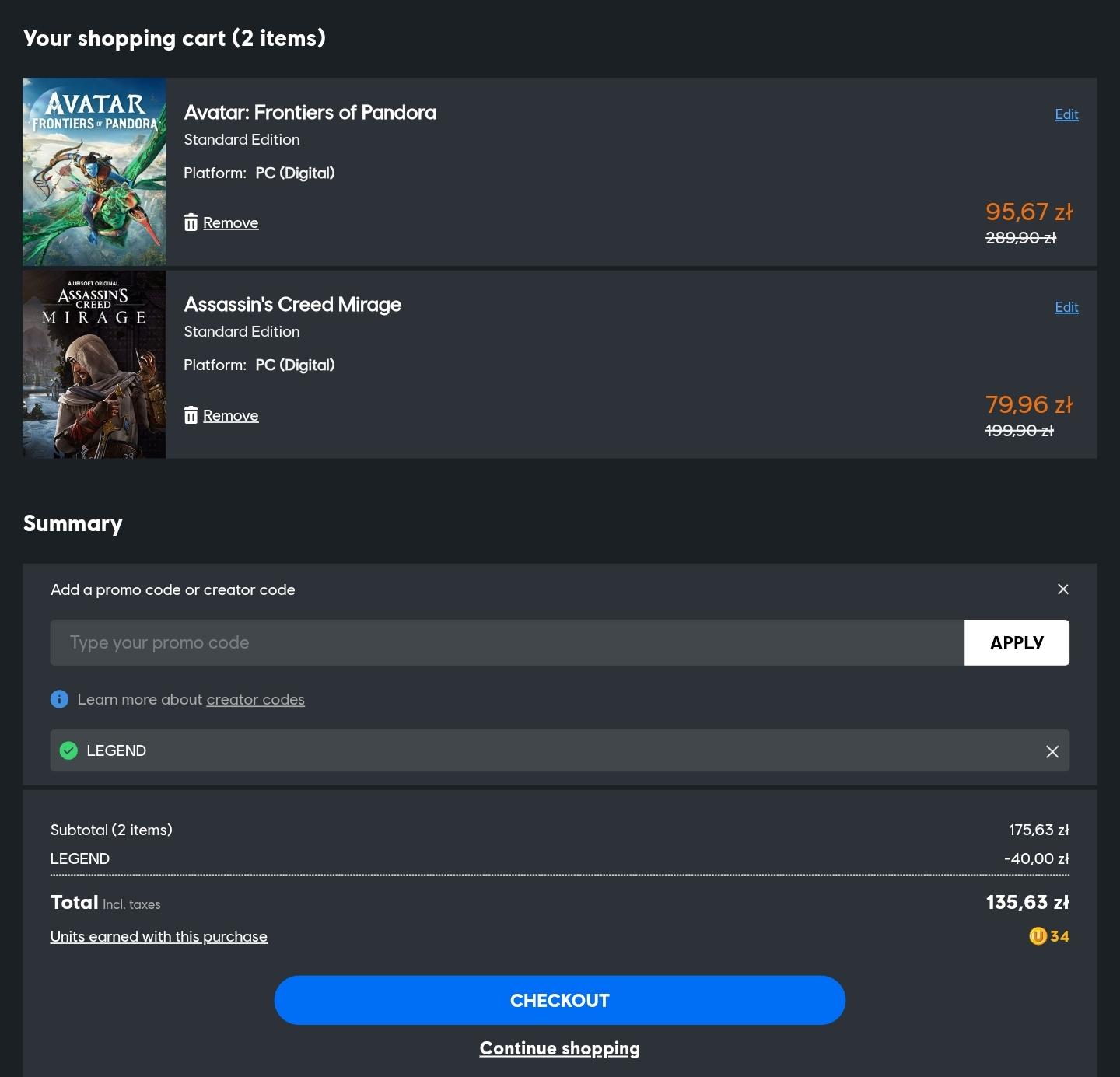Open the Avatar: Frontiers of Pandora cover art
The image size is (1120, 1077).
pos(94,171)
